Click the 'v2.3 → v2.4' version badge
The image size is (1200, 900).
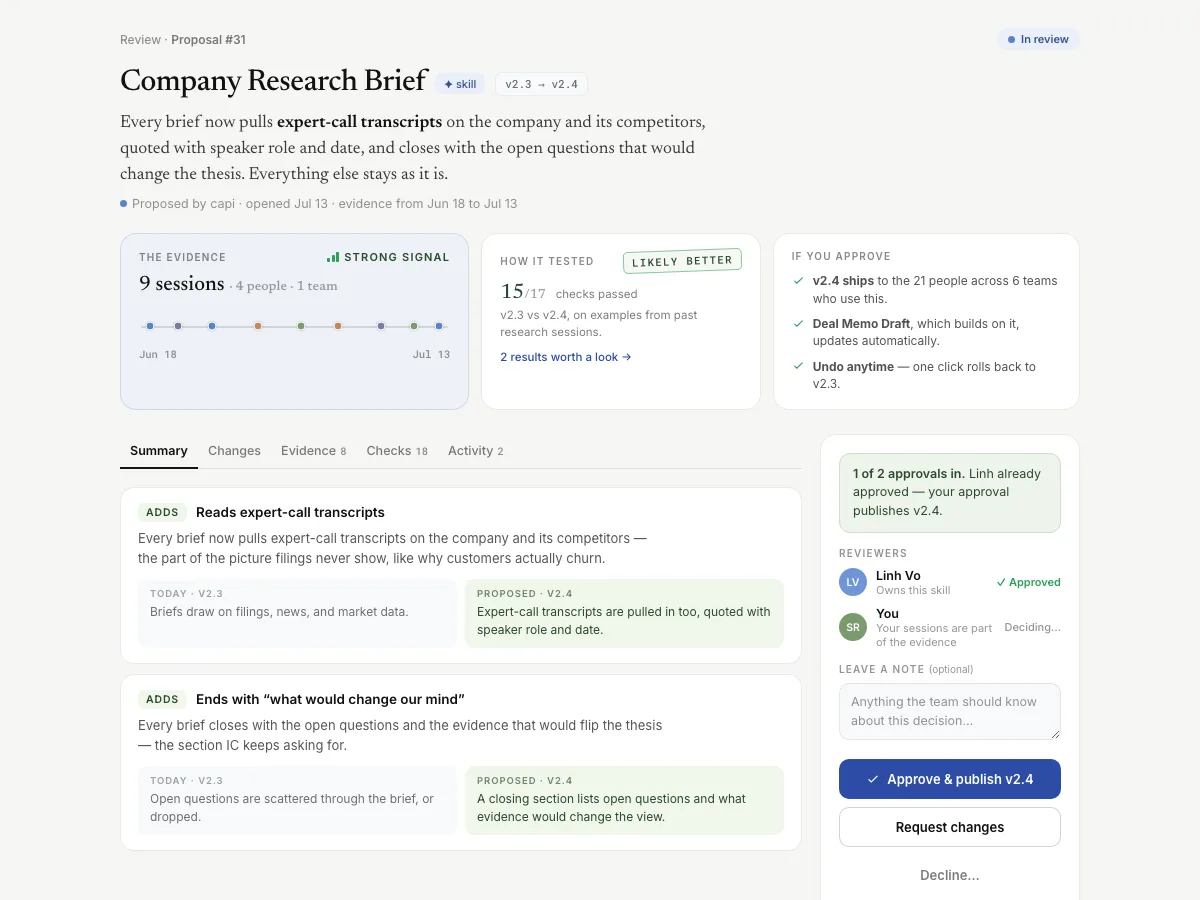(541, 84)
